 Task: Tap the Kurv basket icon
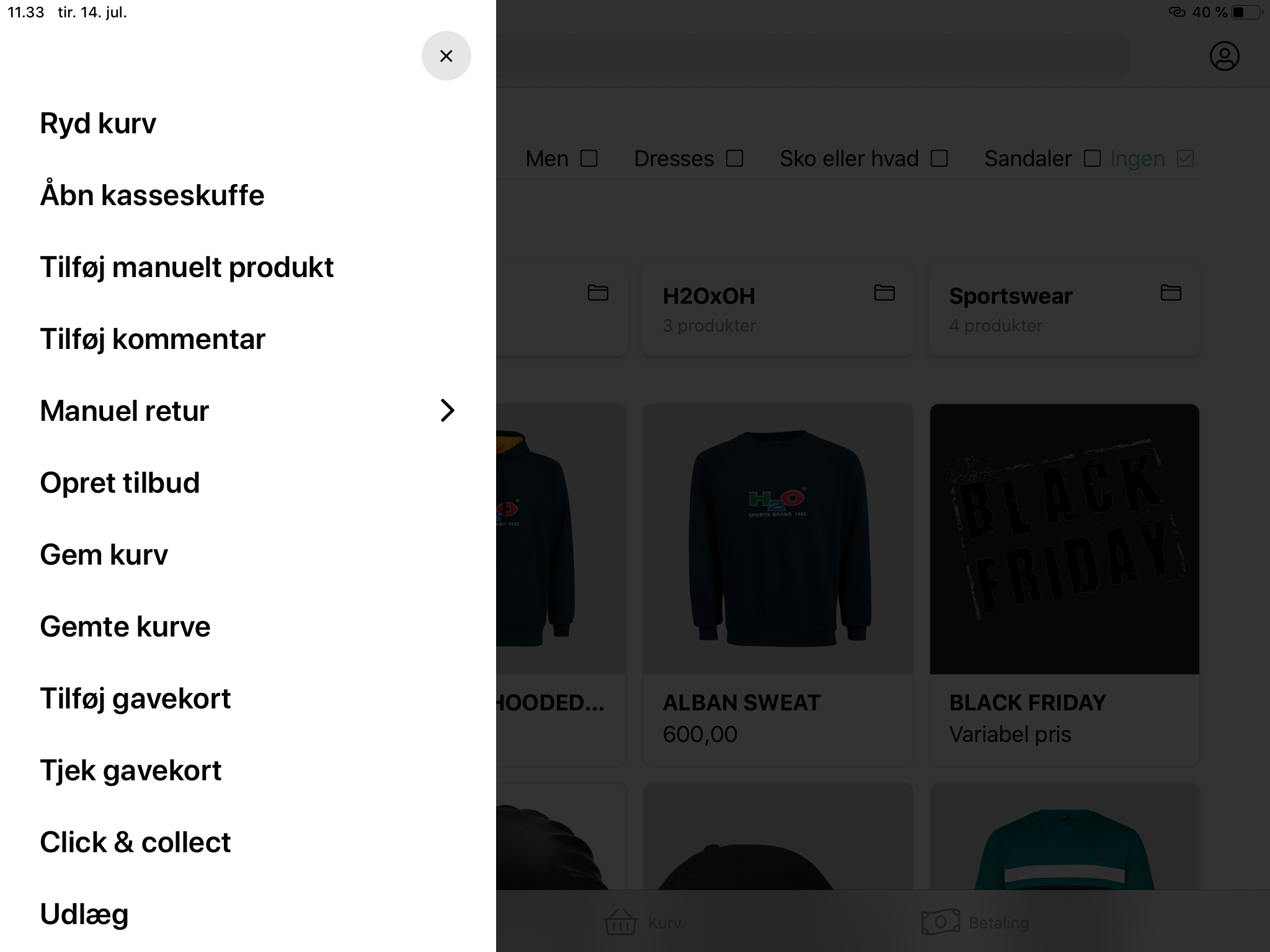pyautogui.click(x=620, y=922)
